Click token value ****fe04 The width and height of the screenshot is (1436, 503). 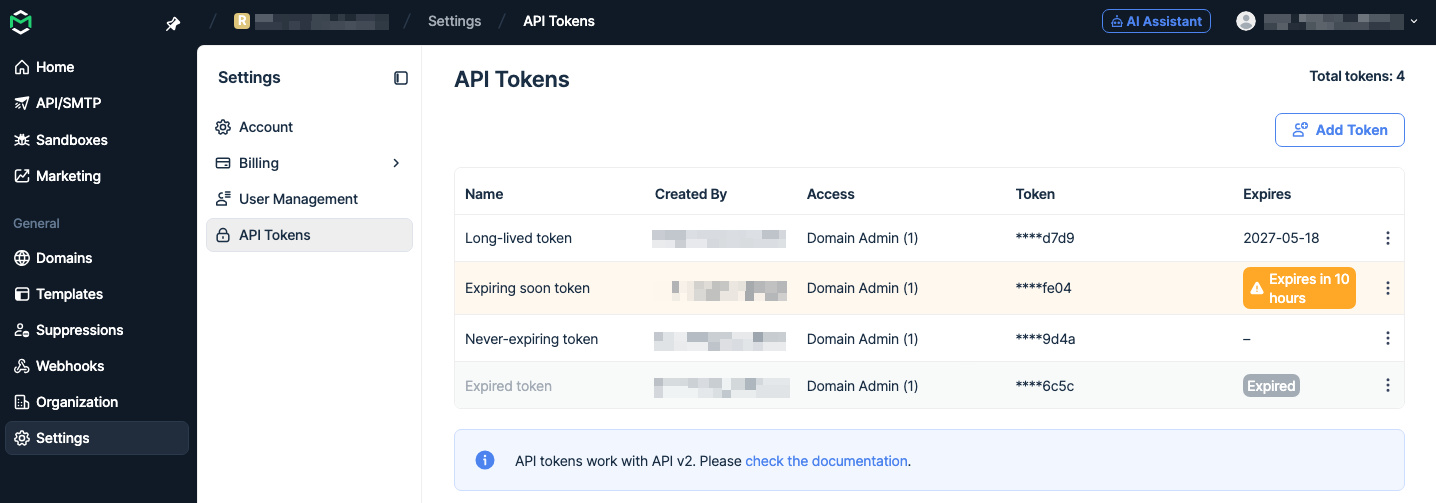[1043, 288]
